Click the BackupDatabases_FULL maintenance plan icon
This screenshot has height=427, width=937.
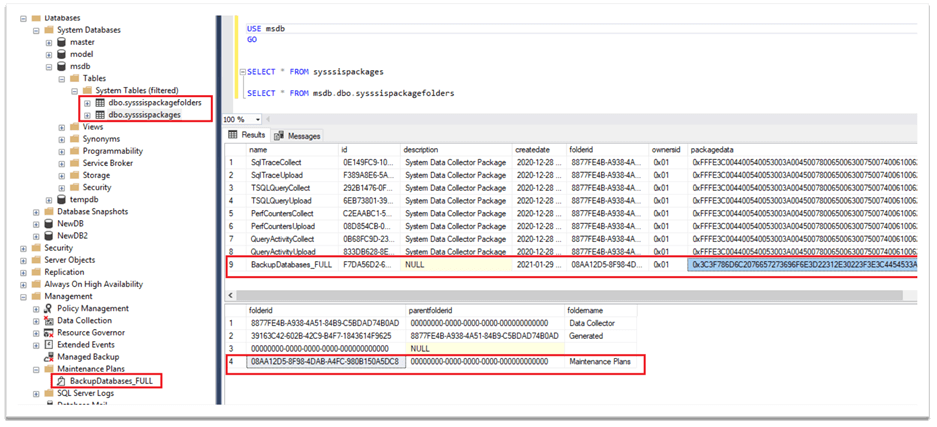[61, 381]
